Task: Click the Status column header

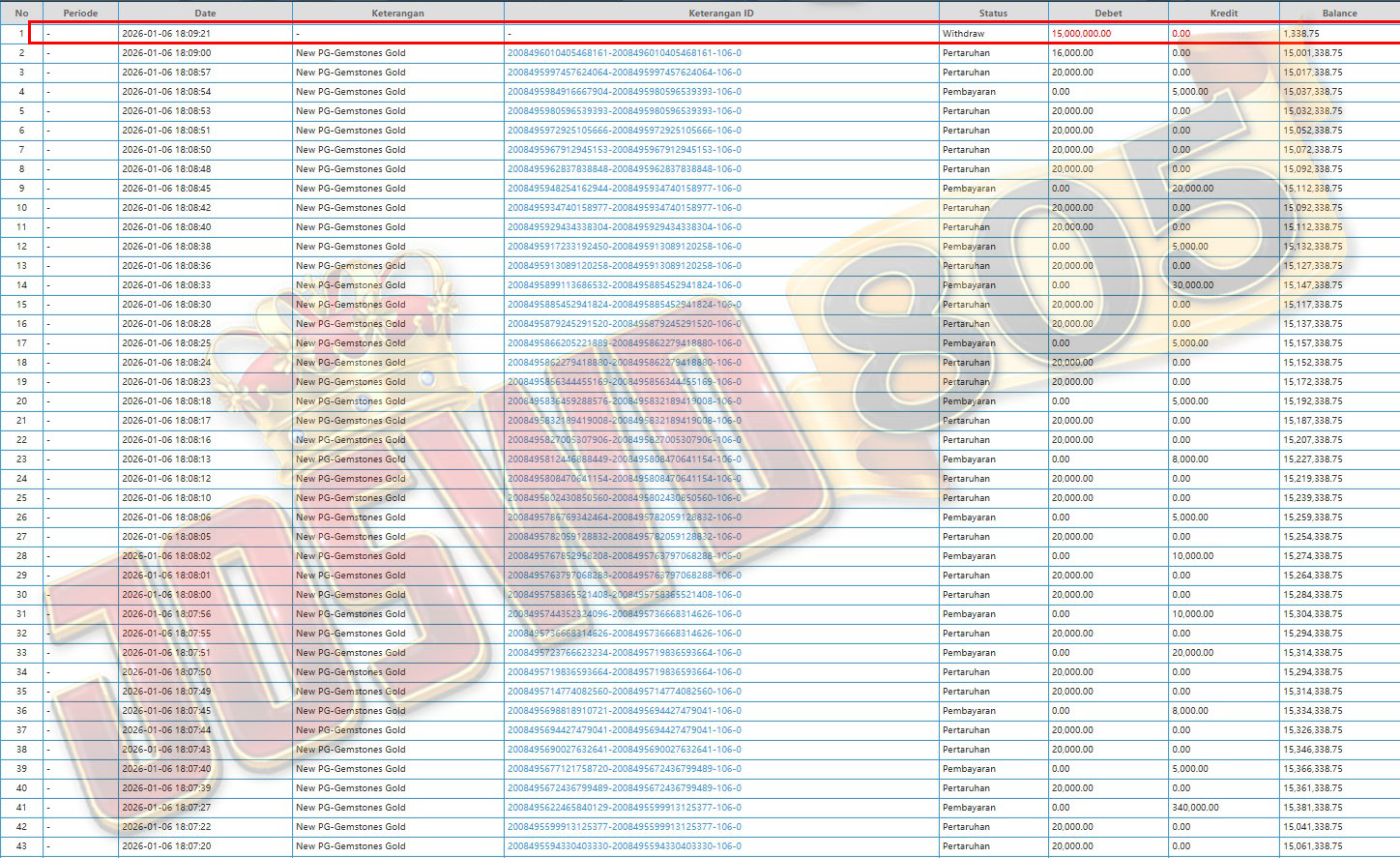Action: (993, 14)
